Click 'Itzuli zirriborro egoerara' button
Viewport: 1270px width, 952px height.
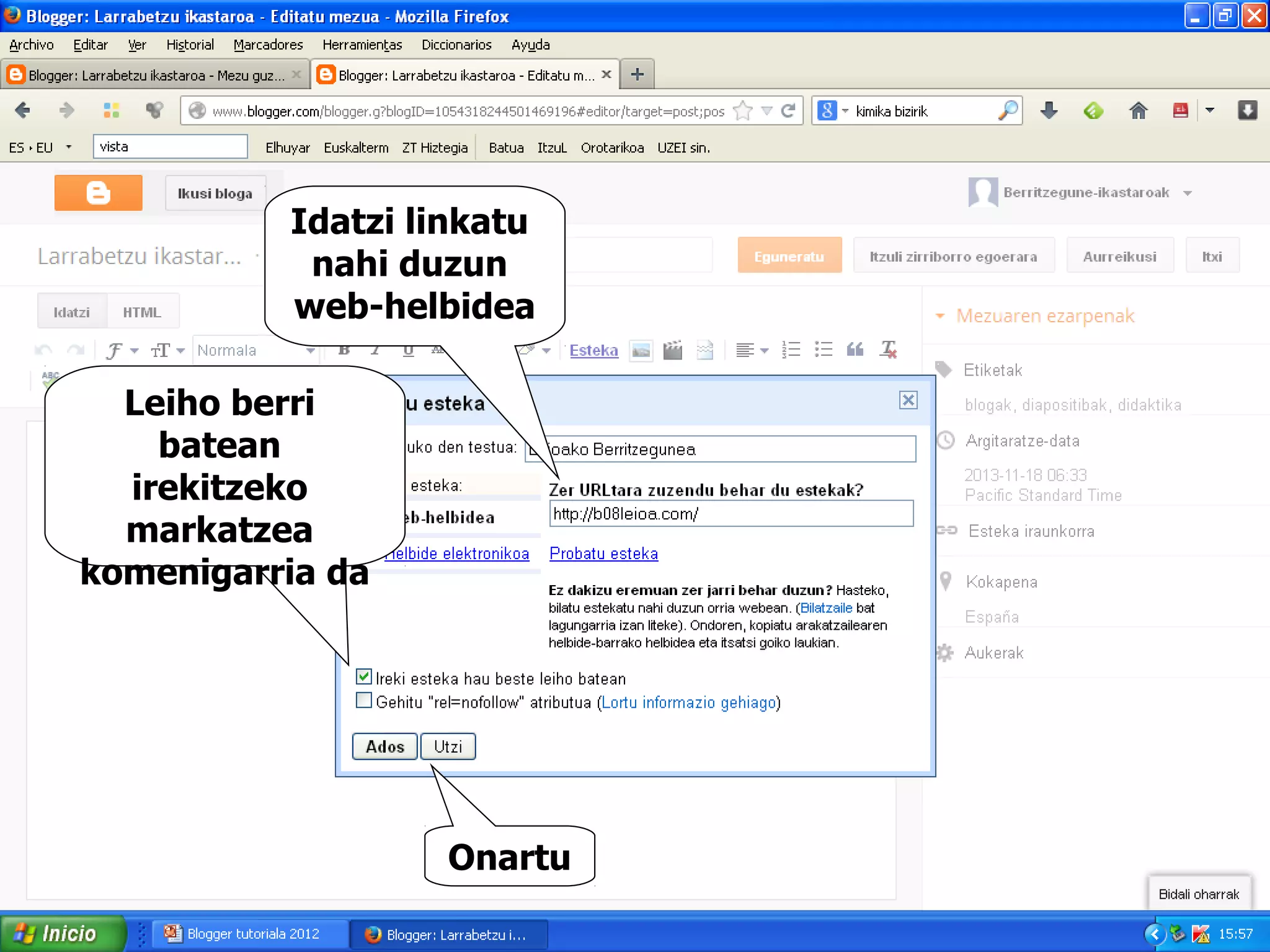954,255
